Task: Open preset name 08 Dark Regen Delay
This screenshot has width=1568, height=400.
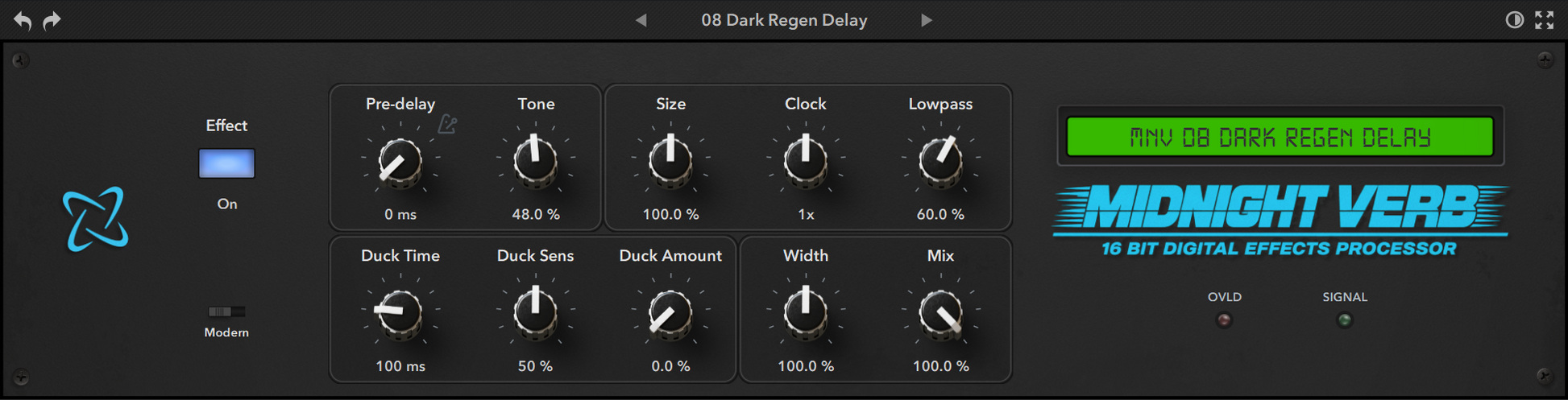Action: (x=784, y=20)
